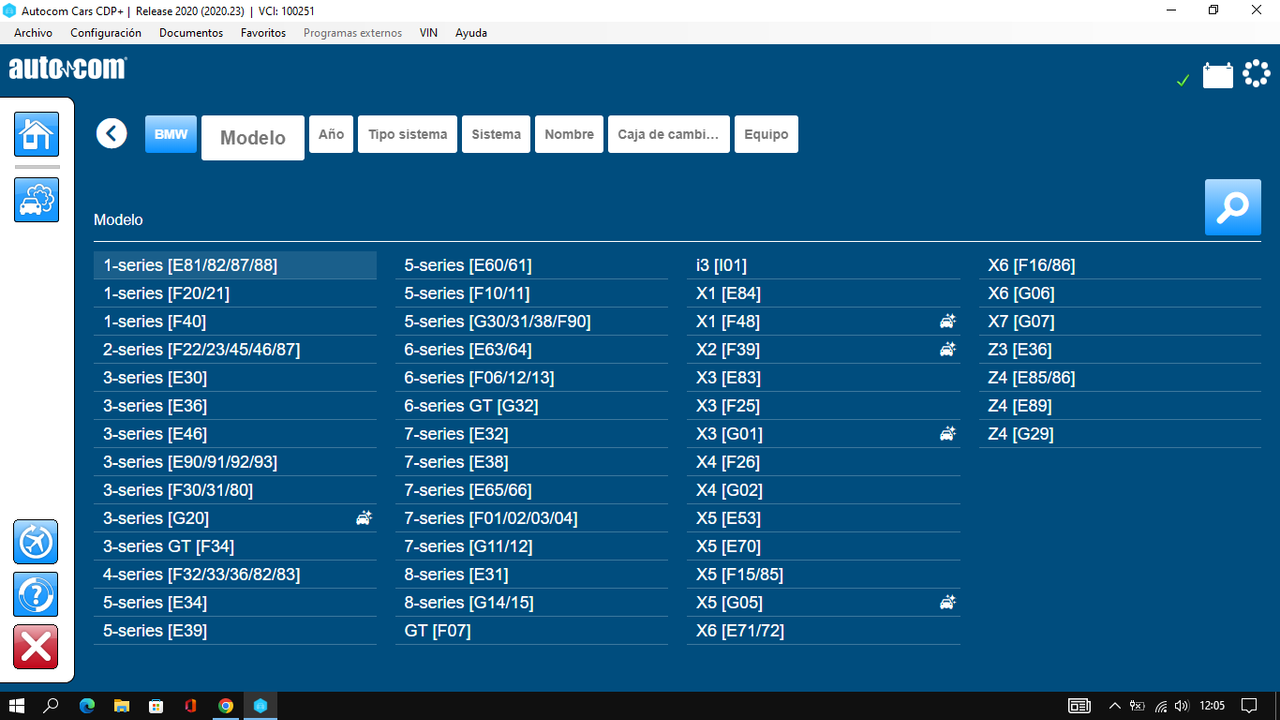This screenshot has width=1280, height=720.
Task: Click the BMW breadcrumb button
Action: 171,134
